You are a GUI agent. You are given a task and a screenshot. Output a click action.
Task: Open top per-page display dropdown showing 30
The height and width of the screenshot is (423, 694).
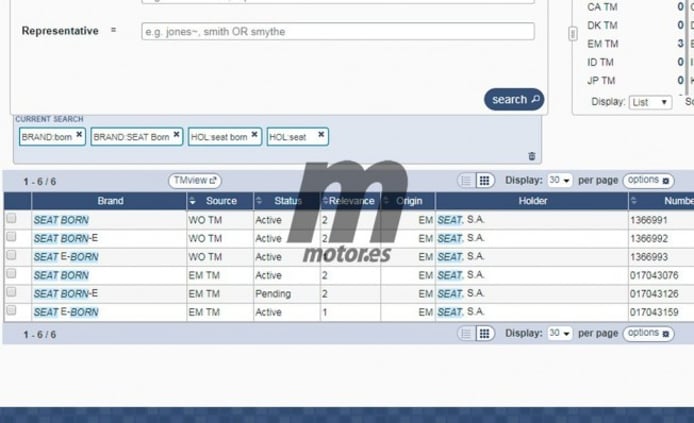click(x=559, y=180)
